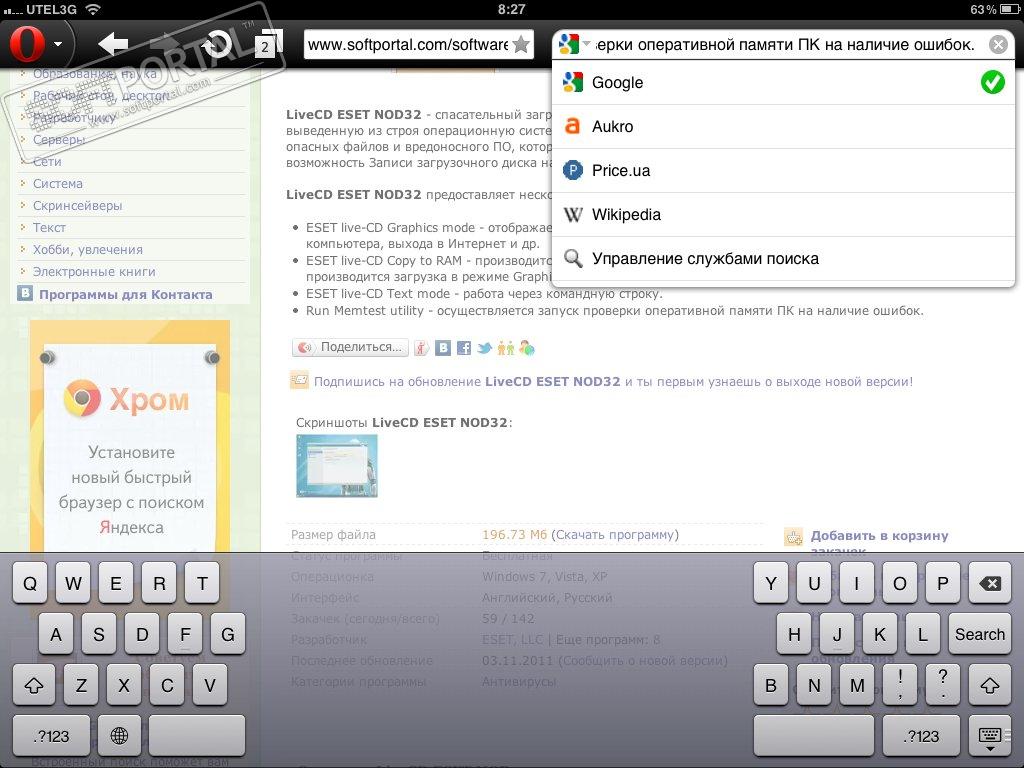The width and height of the screenshot is (1024, 768).
Task: Select Google search engine
Action: [783, 82]
